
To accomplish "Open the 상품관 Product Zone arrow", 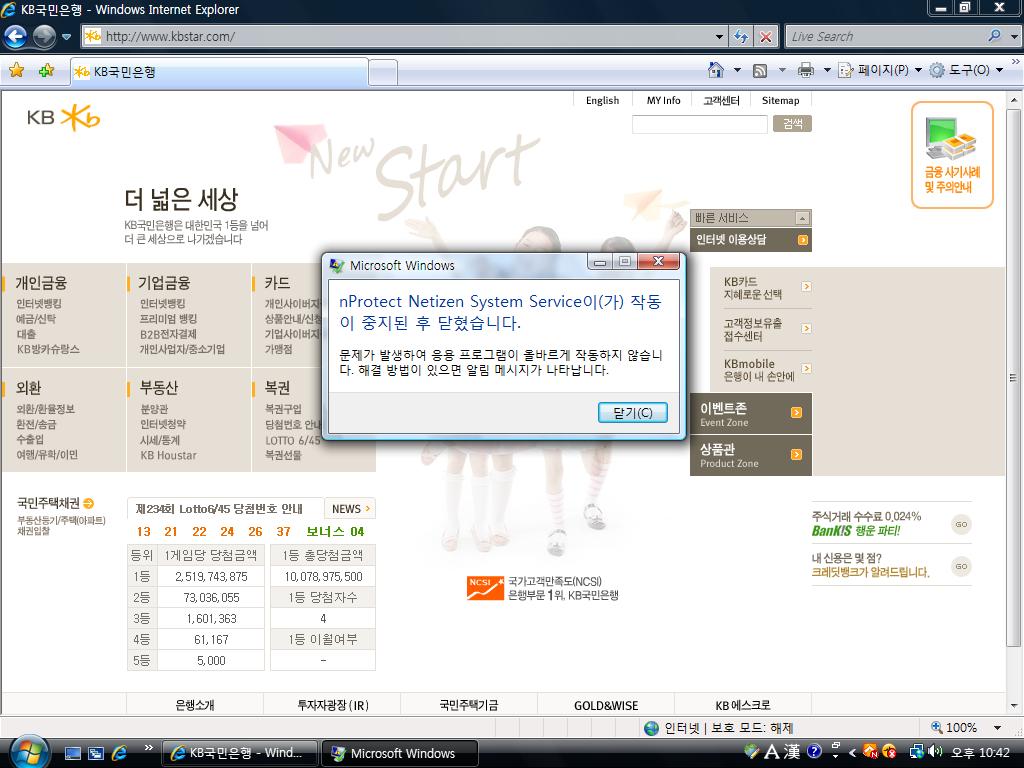I will pos(796,455).
